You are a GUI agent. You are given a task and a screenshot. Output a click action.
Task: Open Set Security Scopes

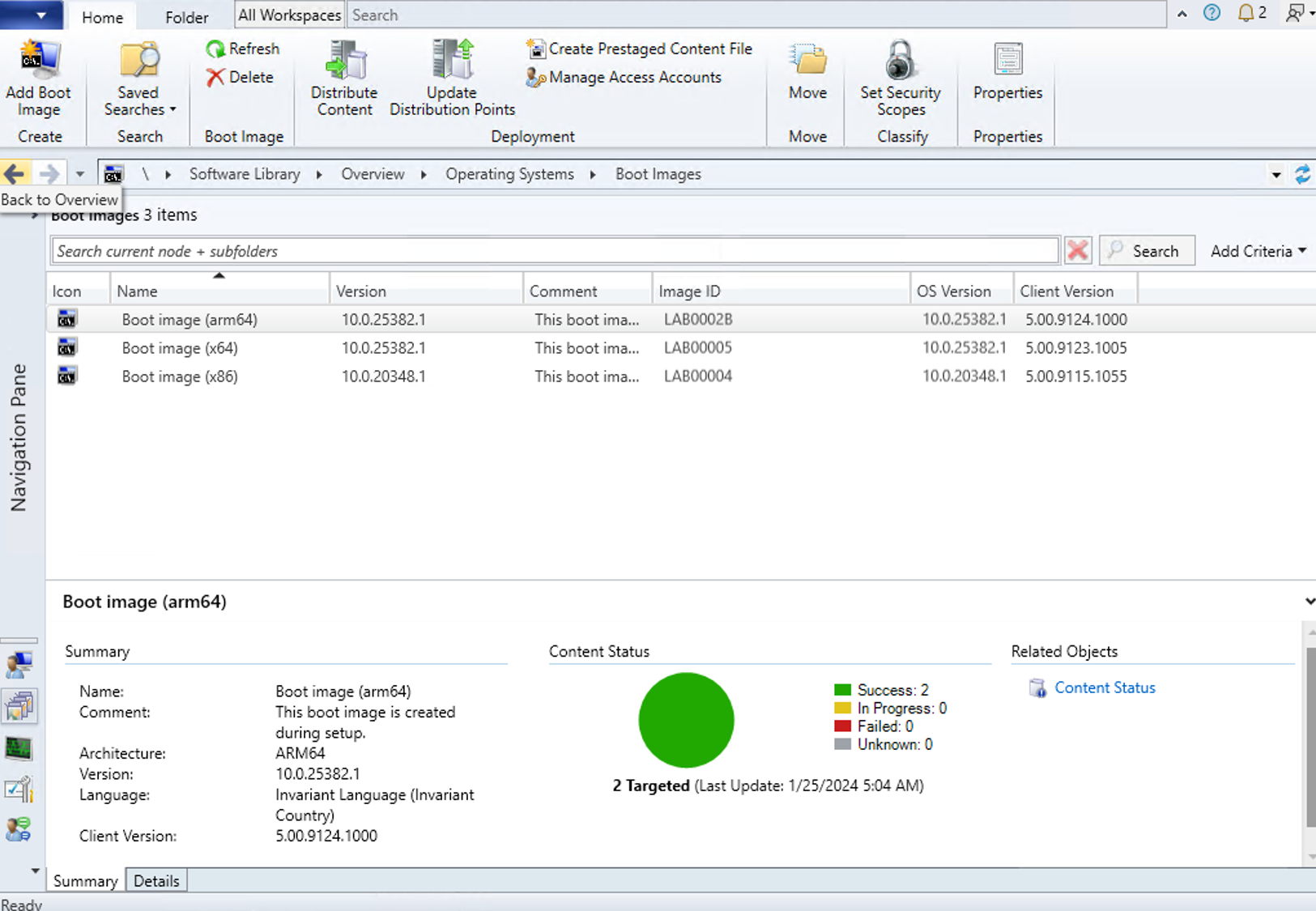click(901, 77)
